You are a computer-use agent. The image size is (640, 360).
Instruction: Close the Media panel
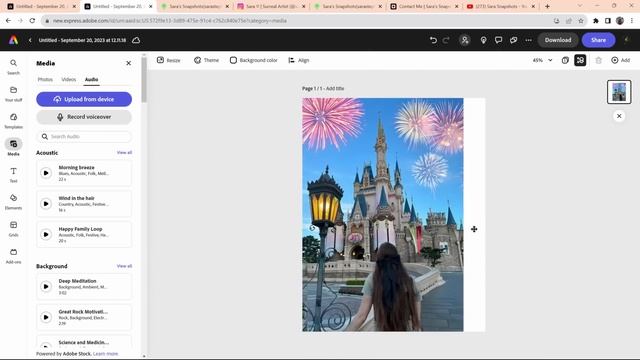point(129,63)
